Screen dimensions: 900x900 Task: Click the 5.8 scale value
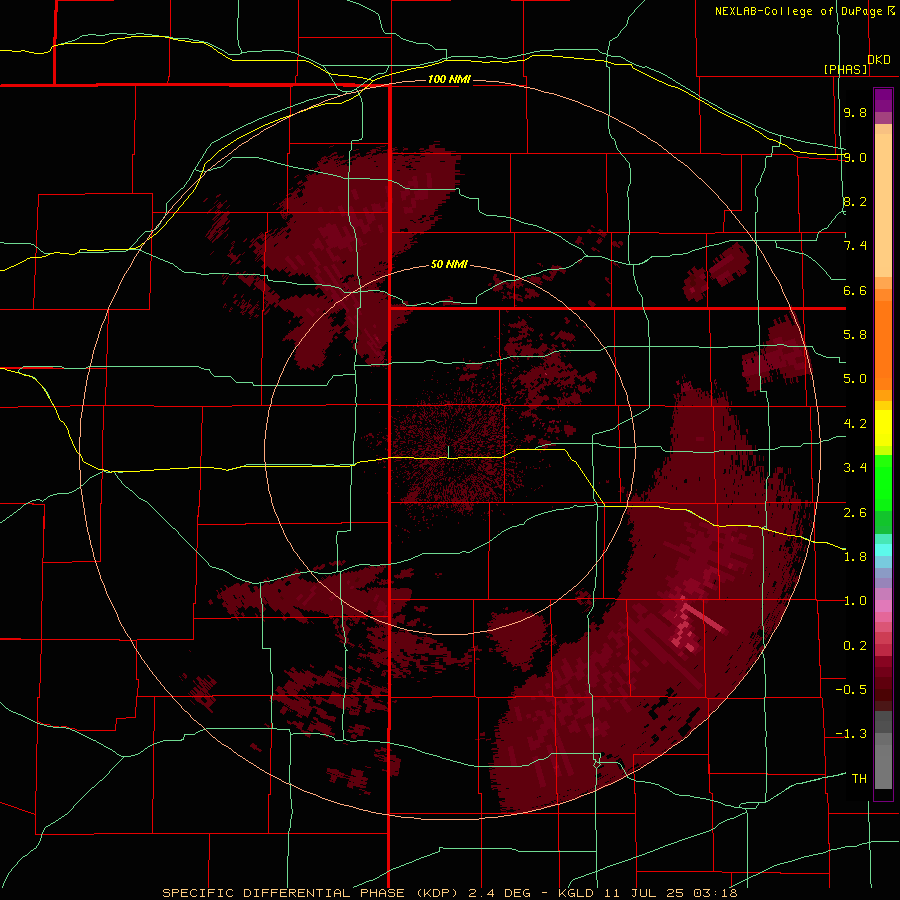click(x=855, y=335)
